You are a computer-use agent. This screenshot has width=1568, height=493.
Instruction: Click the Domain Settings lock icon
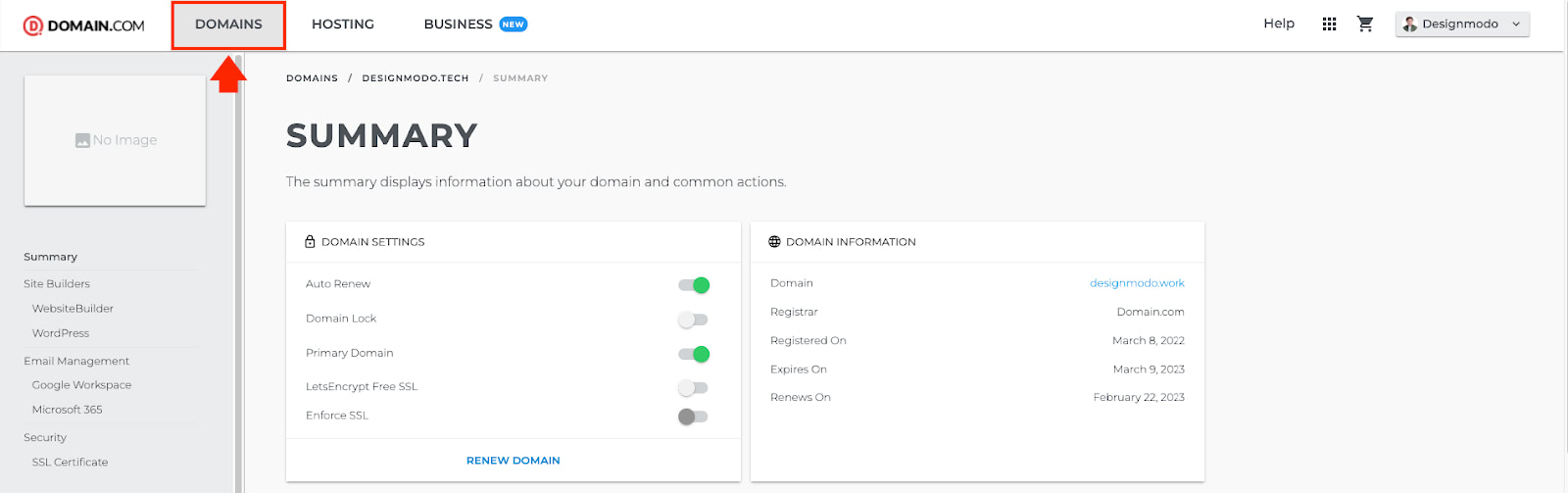click(x=310, y=242)
